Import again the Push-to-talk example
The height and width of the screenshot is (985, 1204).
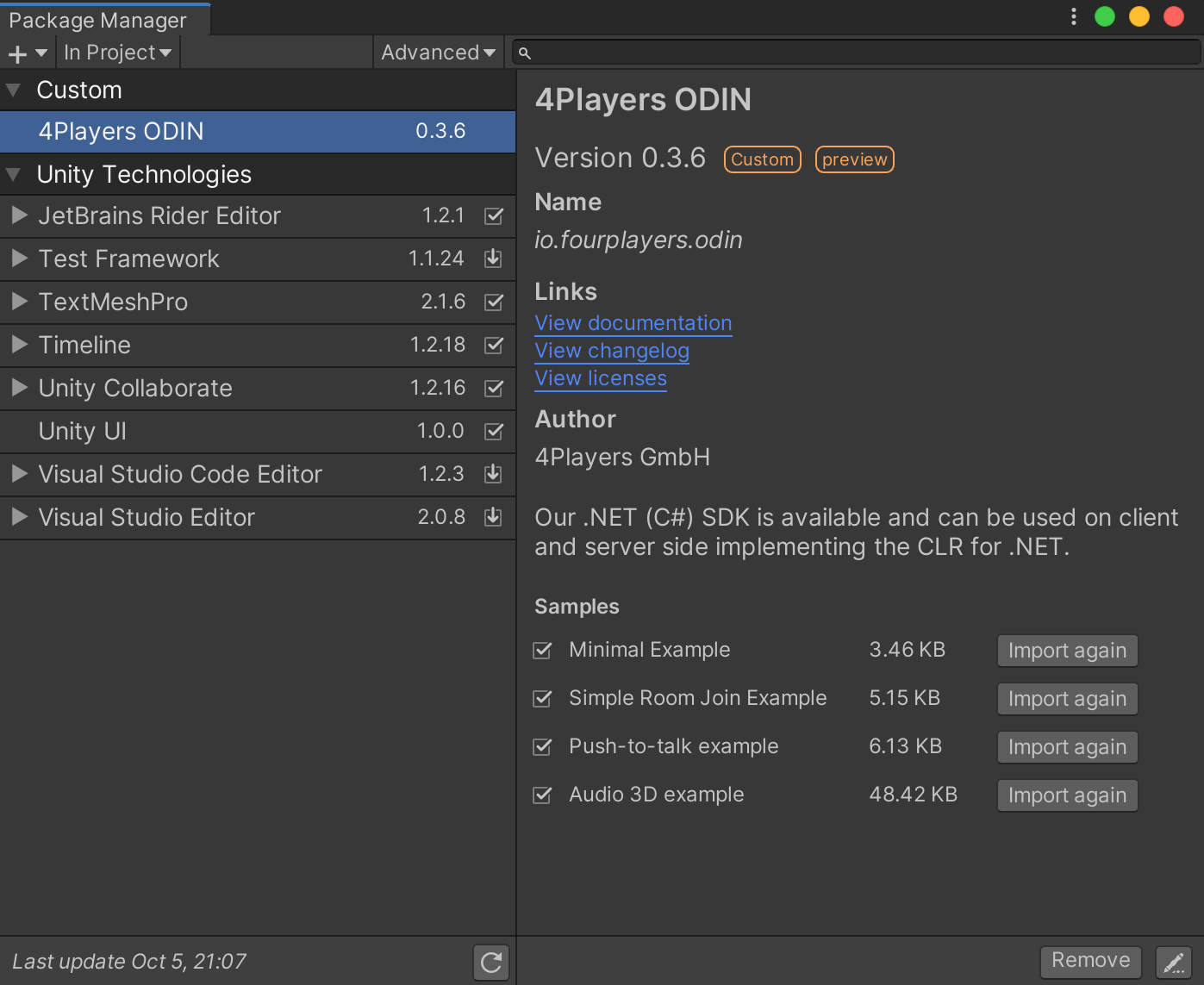click(1067, 747)
